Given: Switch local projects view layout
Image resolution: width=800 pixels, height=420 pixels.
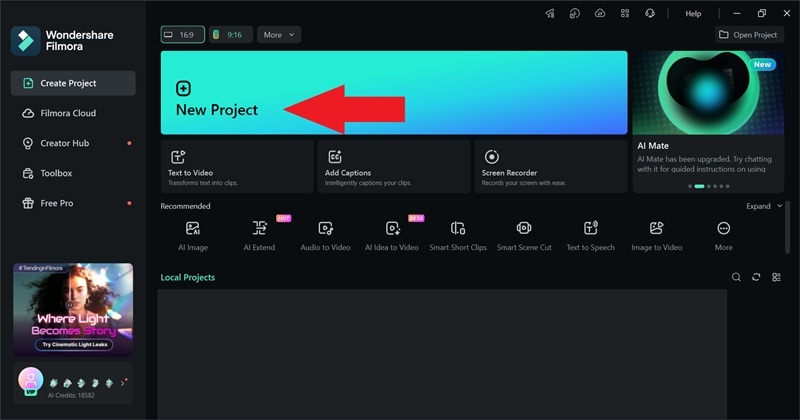Looking at the screenshot, I should click(776, 277).
